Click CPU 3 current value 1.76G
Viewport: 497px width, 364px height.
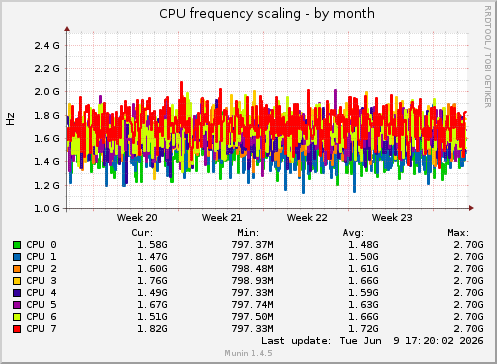(x=152, y=281)
